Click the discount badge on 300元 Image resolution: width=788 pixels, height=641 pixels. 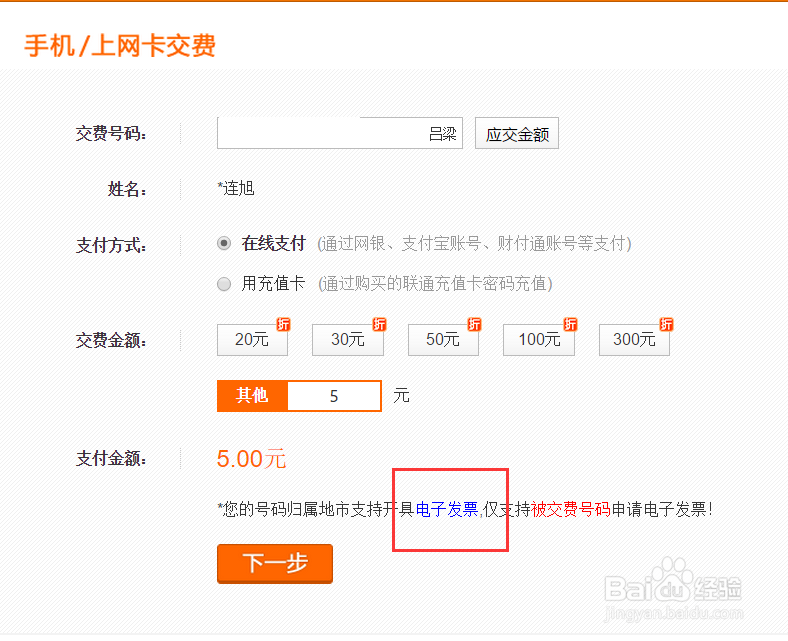point(666,324)
